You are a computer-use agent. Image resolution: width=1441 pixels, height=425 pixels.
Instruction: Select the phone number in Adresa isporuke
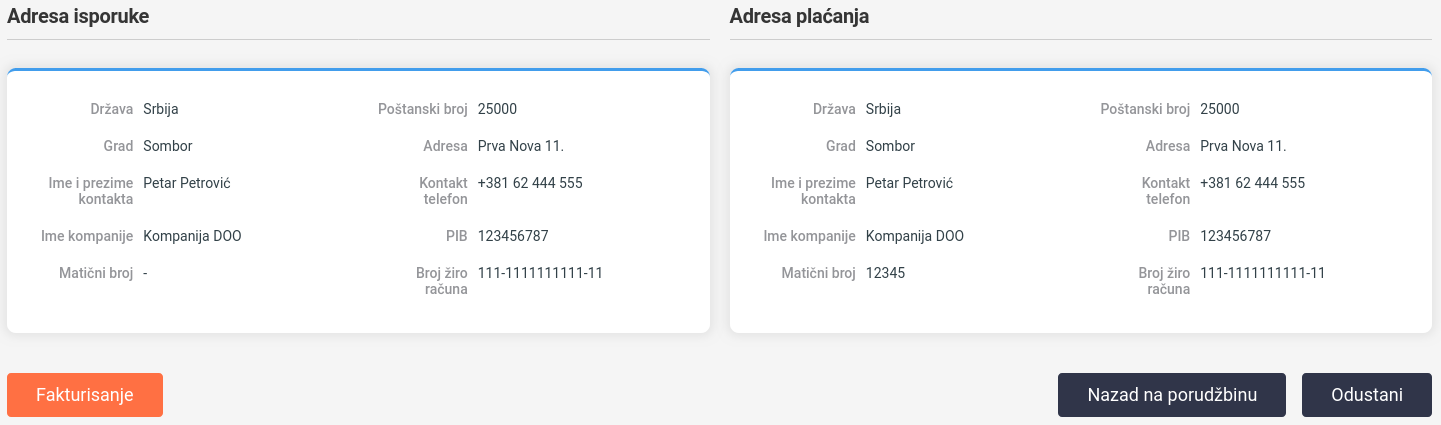(x=530, y=183)
